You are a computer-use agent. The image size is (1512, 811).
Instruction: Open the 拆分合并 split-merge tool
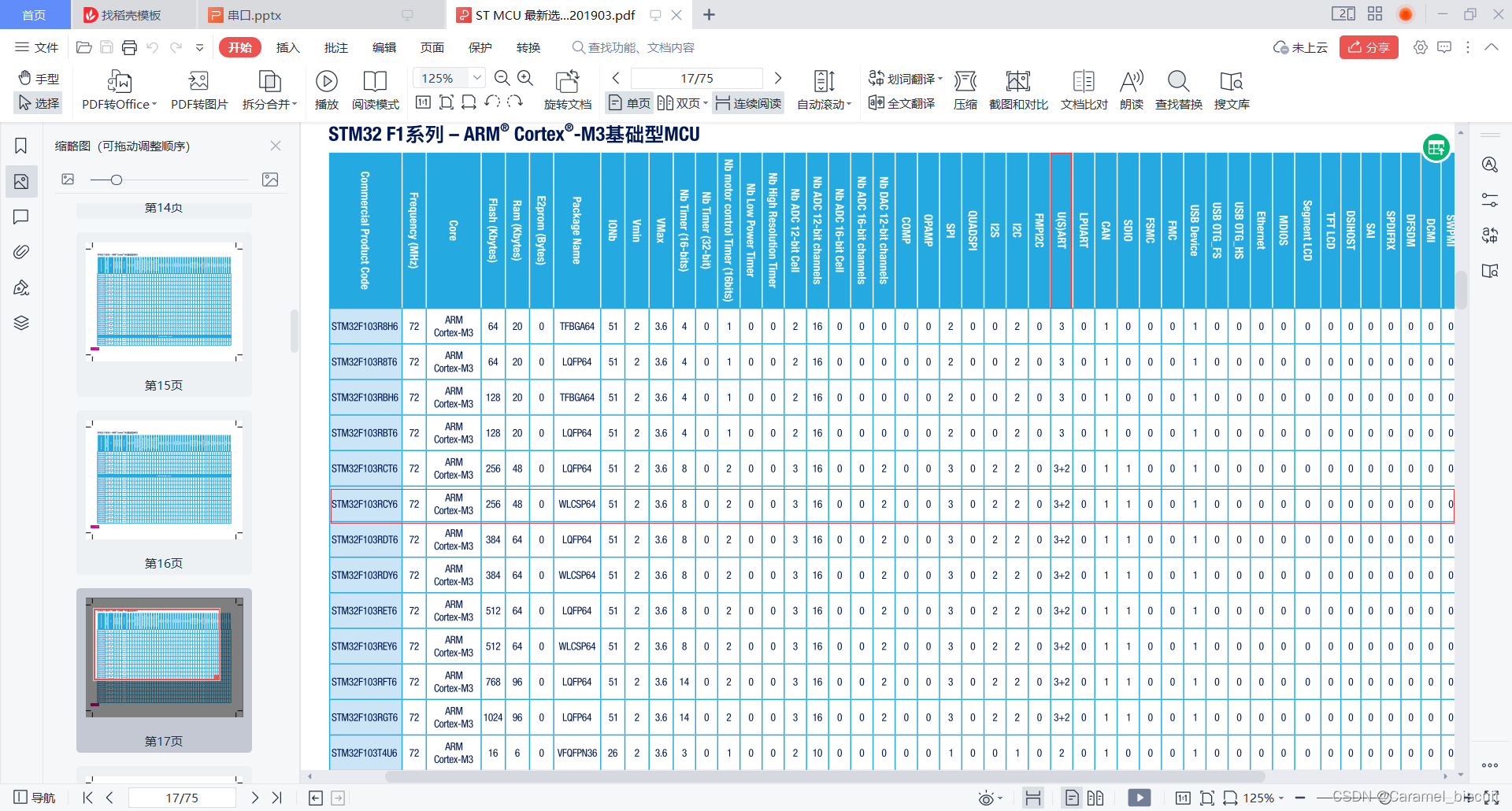pyautogui.click(x=269, y=90)
